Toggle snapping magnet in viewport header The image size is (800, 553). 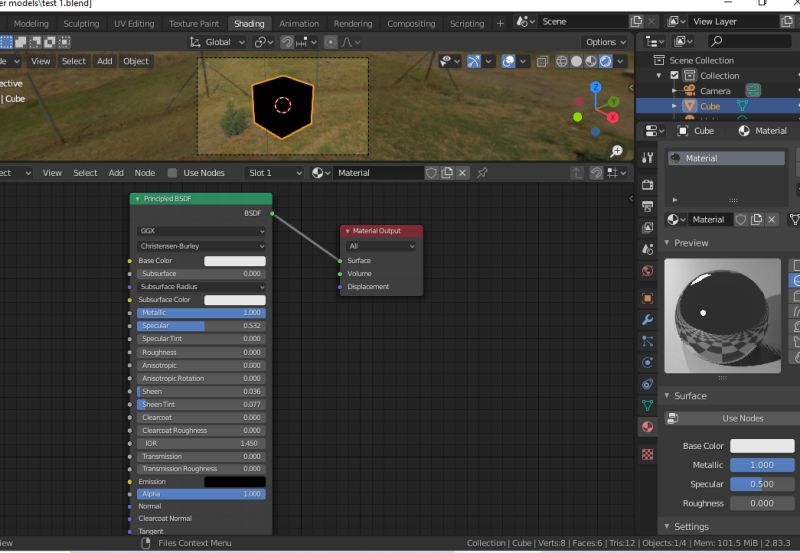coord(287,42)
